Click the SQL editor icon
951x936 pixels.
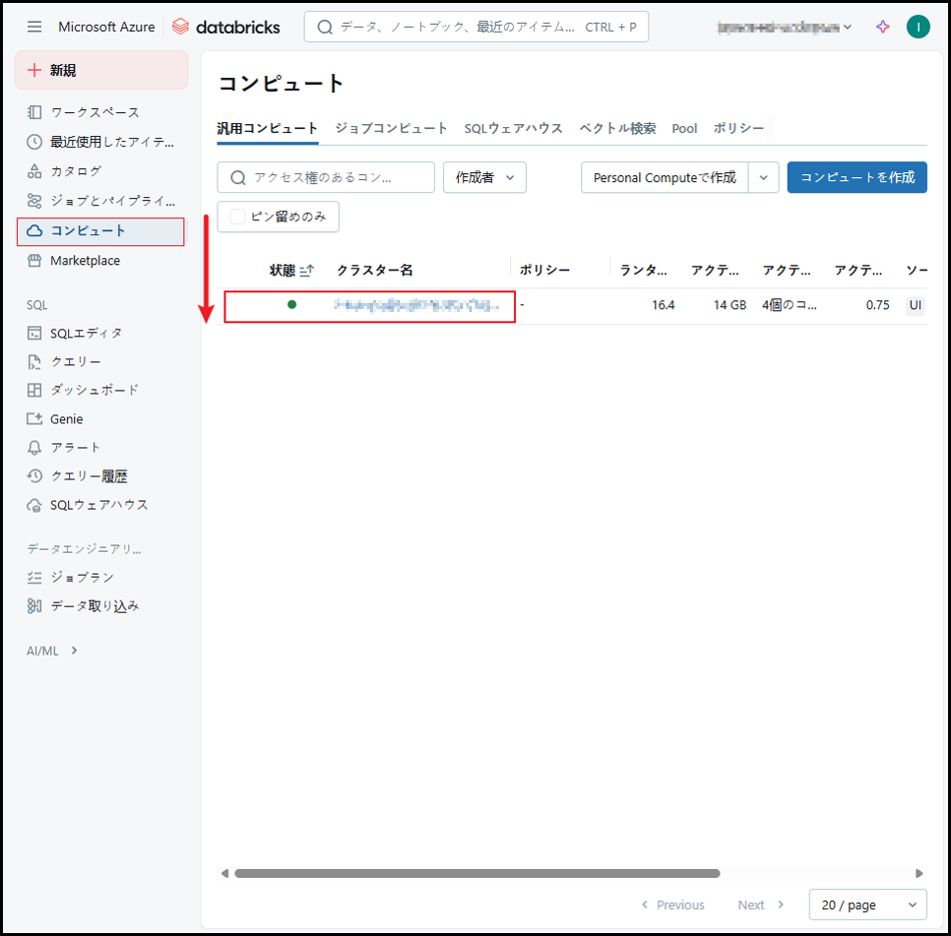coord(35,333)
